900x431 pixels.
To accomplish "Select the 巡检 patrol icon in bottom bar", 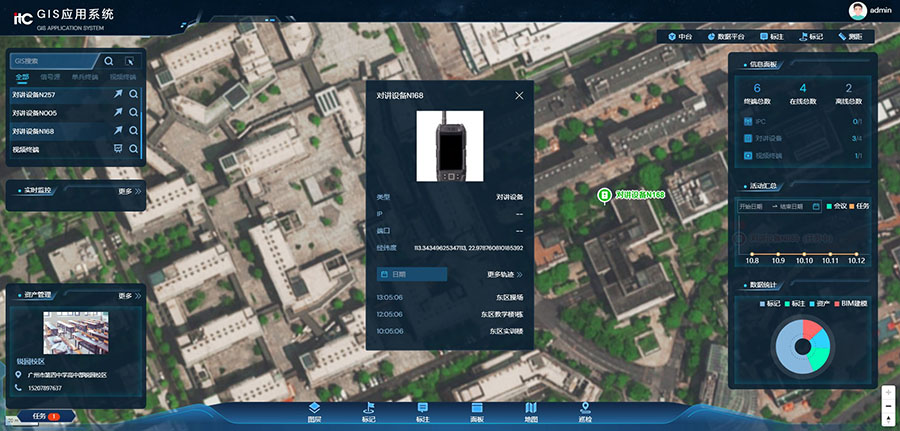I will (585, 409).
